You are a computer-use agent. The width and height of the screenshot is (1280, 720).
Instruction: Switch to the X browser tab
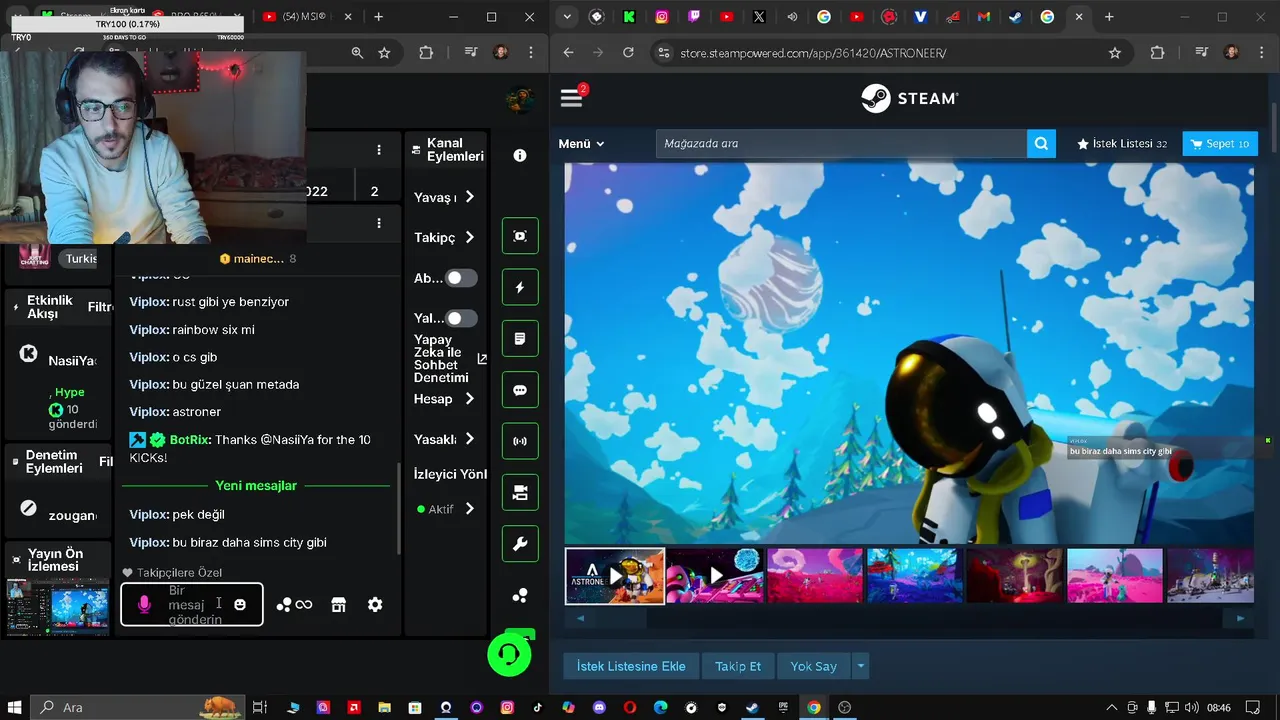click(x=759, y=17)
